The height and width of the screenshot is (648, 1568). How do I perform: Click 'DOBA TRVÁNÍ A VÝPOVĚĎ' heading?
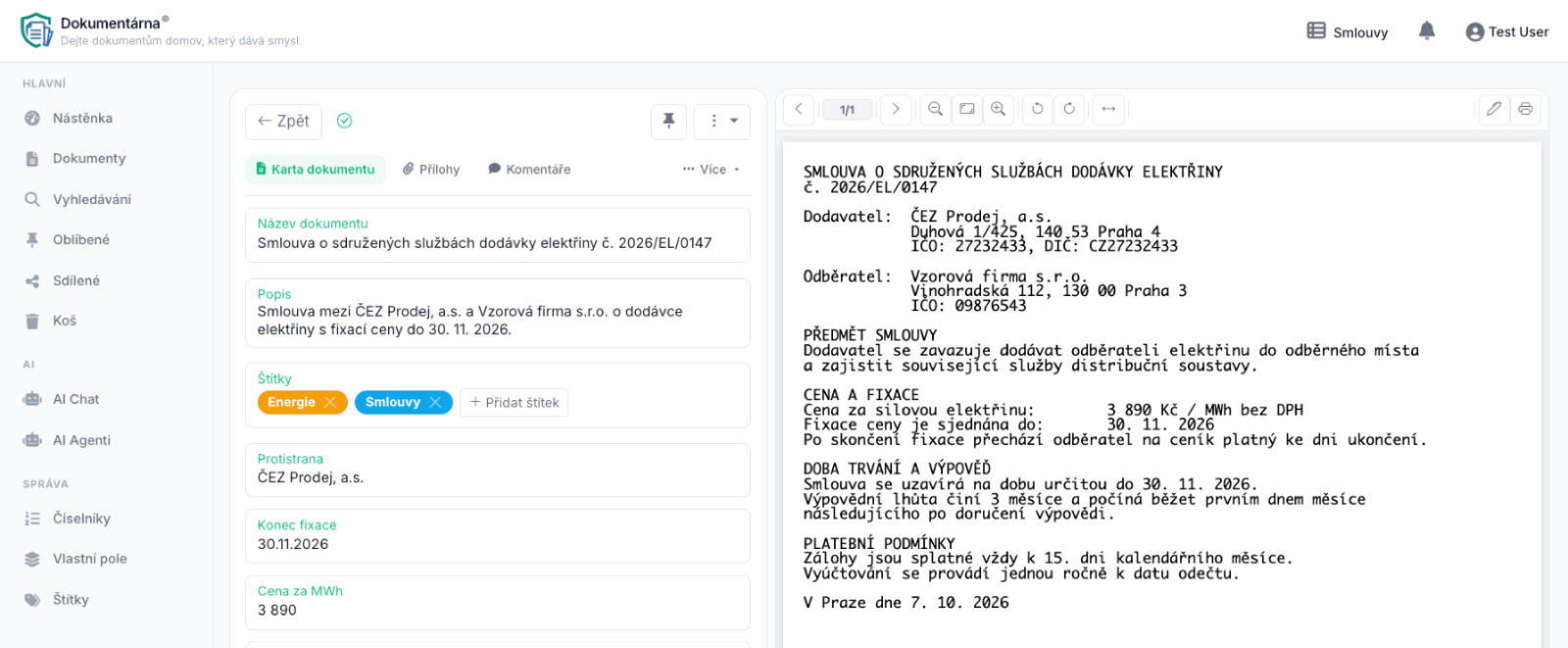tap(897, 469)
